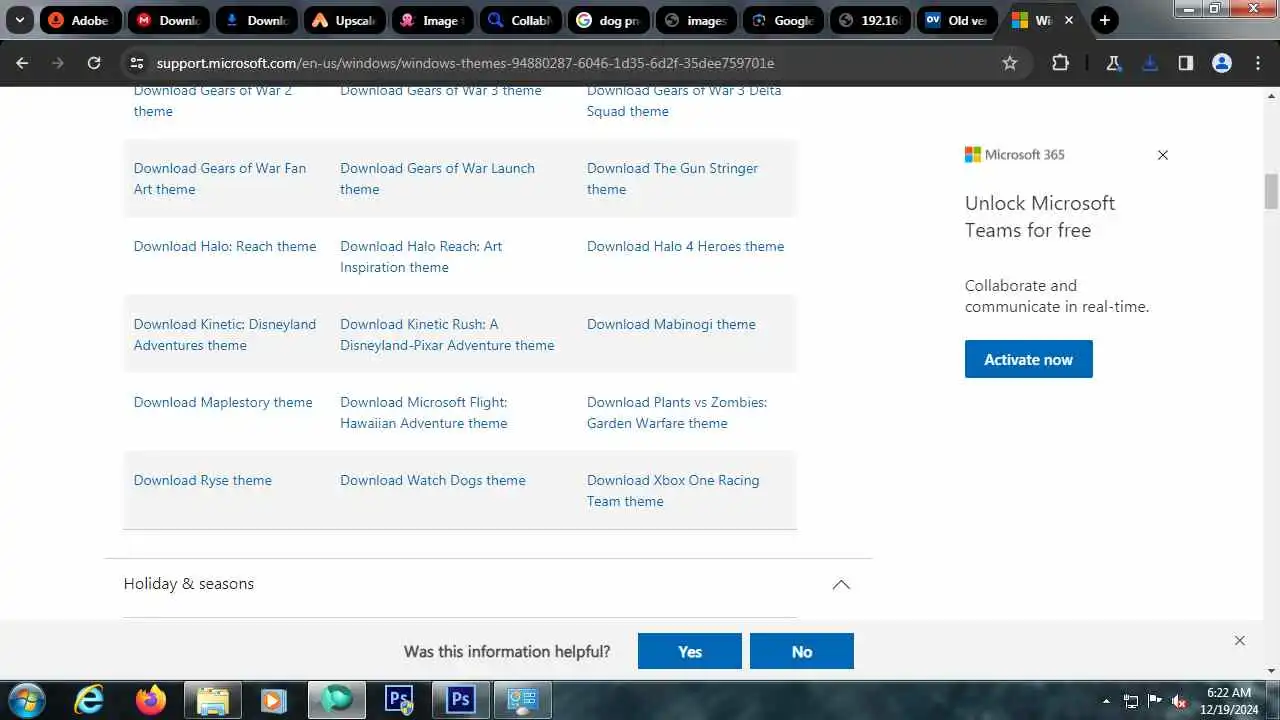Screen dimensions: 1280x720
Task: Launch Internet Explorer from the taskbar
Action: [x=89, y=700]
